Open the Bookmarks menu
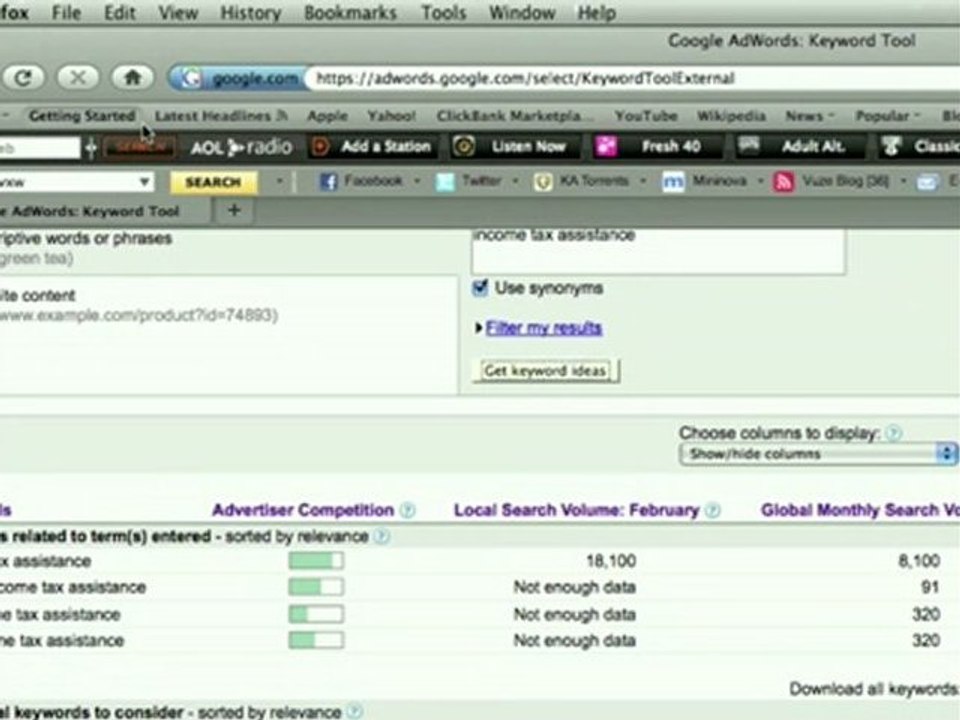This screenshot has width=960, height=720. (x=350, y=12)
